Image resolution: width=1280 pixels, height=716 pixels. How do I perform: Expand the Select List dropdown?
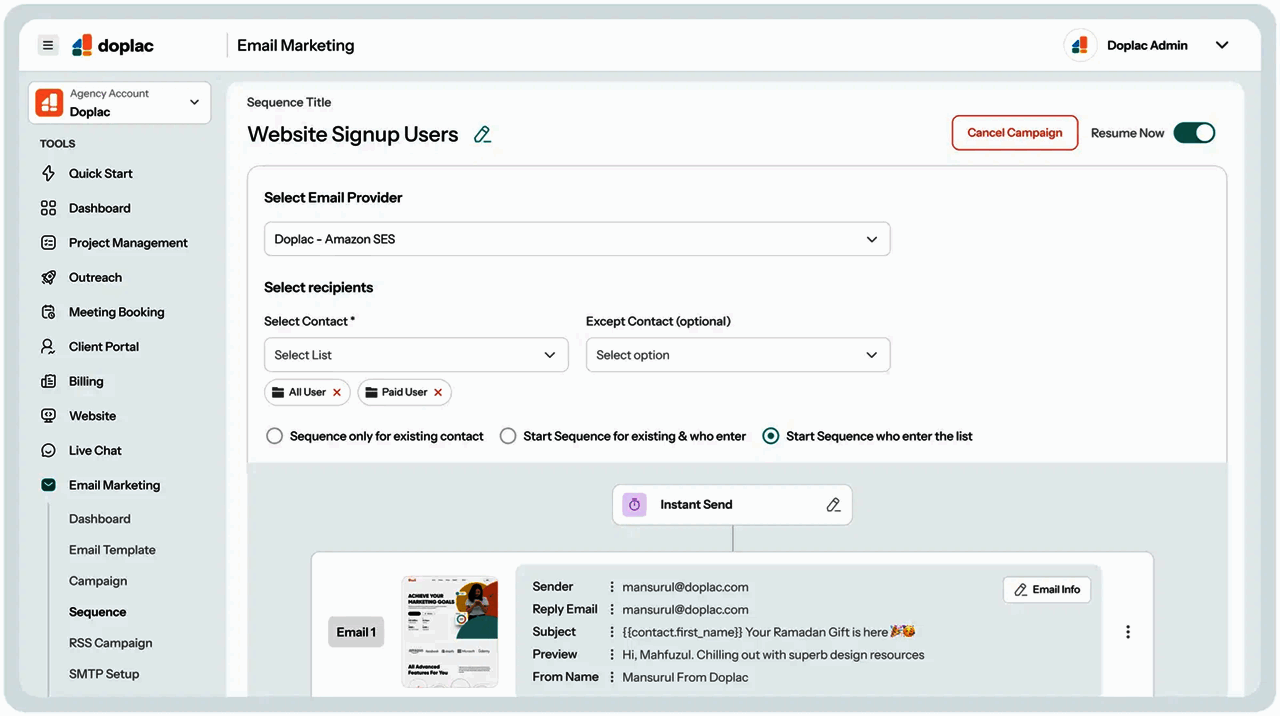pos(416,355)
